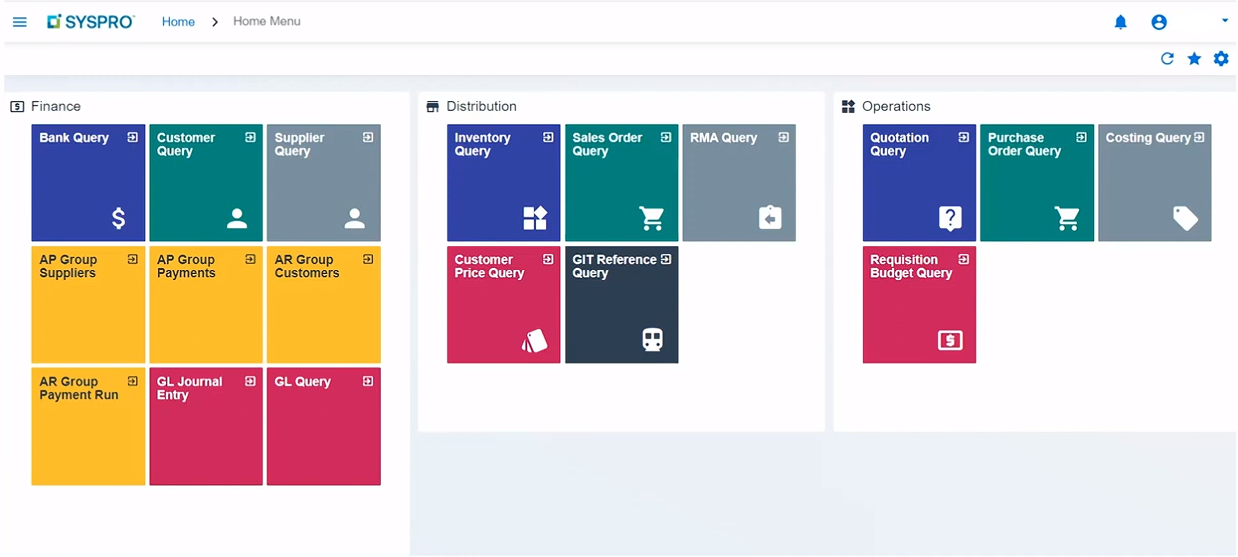
Task: Open the settings gear icon
Action: click(1221, 59)
